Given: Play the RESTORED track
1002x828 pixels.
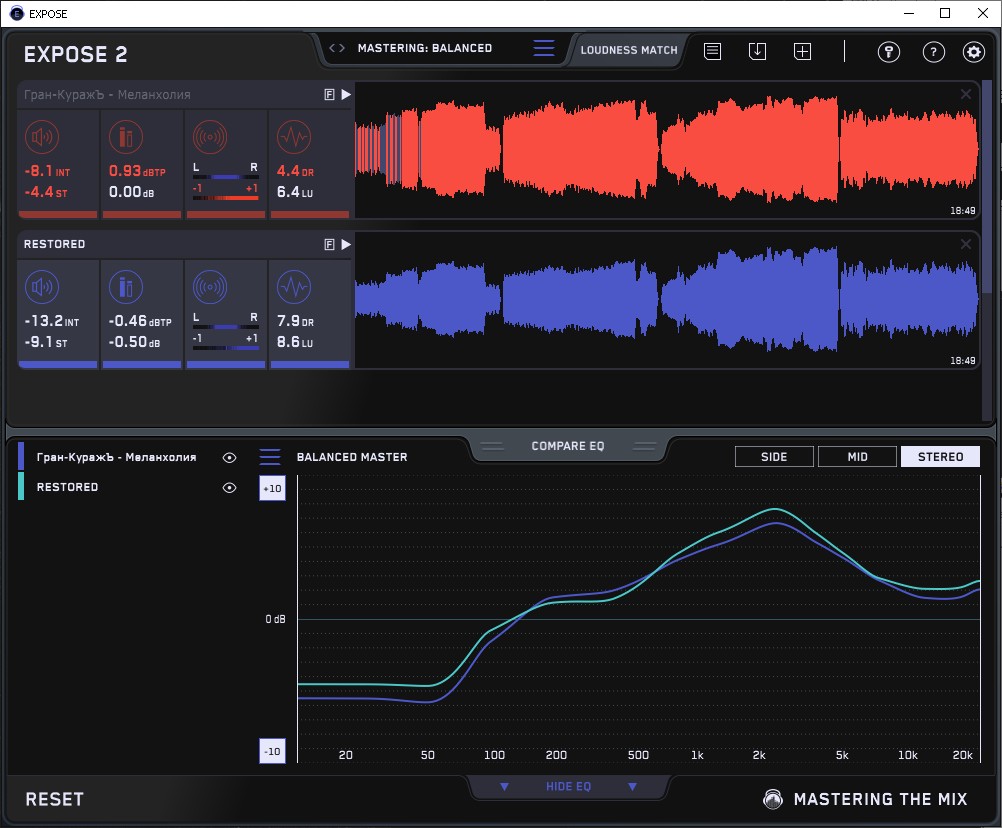Looking at the screenshot, I should pyautogui.click(x=346, y=244).
